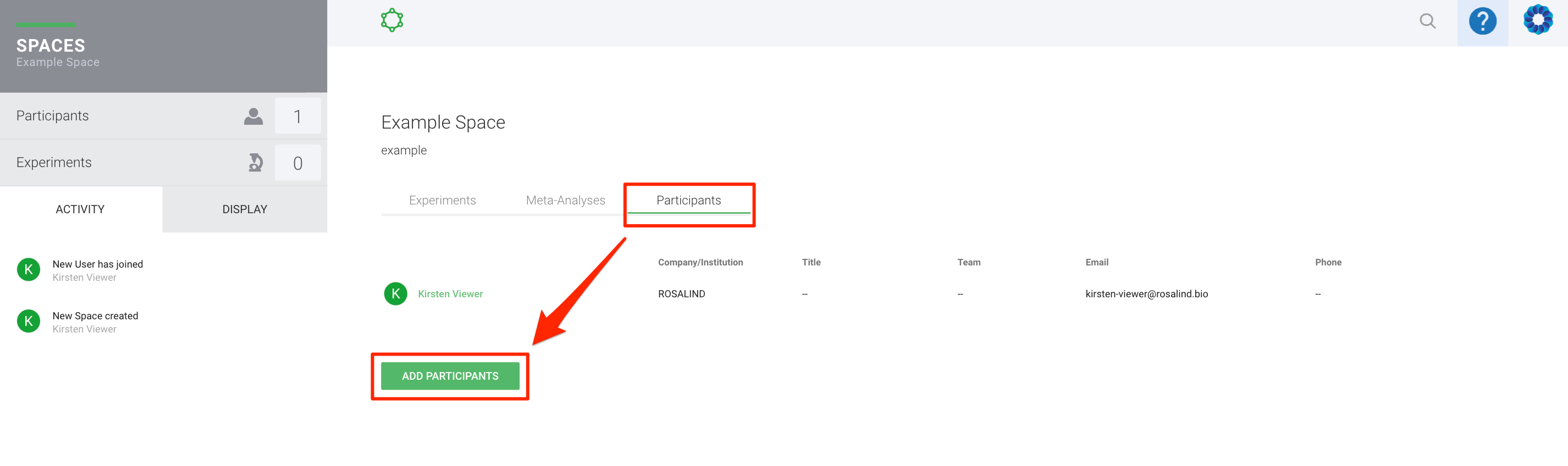Click the kirsten-viewer@rosalind.bio email address
The width and height of the screenshot is (1568, 466).
click(1146, 294)
